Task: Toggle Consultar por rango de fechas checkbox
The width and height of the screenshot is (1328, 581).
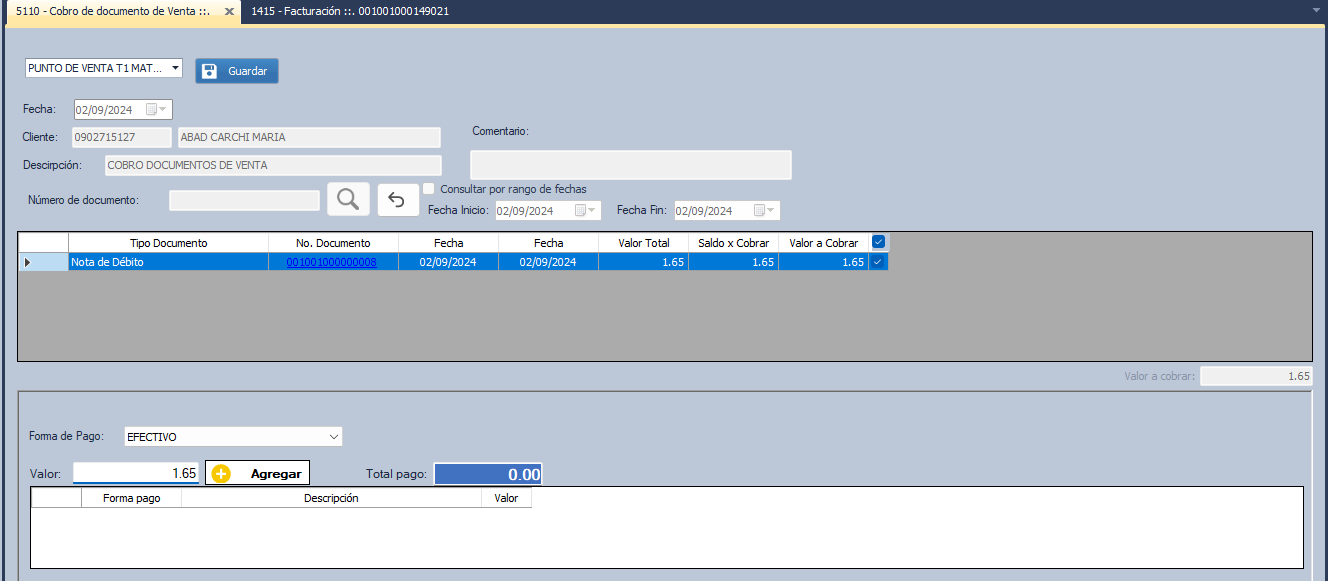Action: pyautogui.click(x=429, y=188)
